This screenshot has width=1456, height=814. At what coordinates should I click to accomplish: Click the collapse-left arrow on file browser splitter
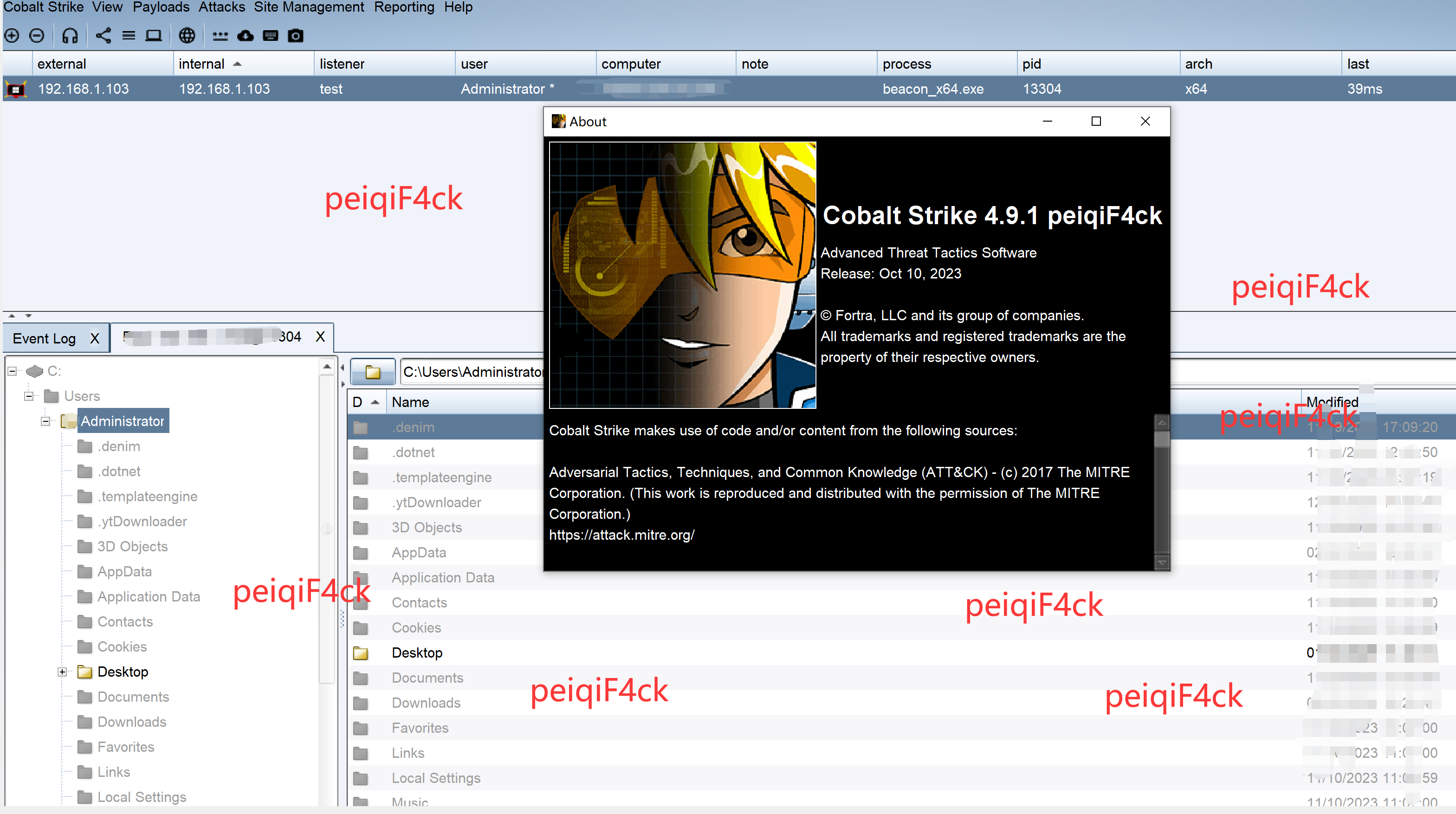[x=342, y=368]
